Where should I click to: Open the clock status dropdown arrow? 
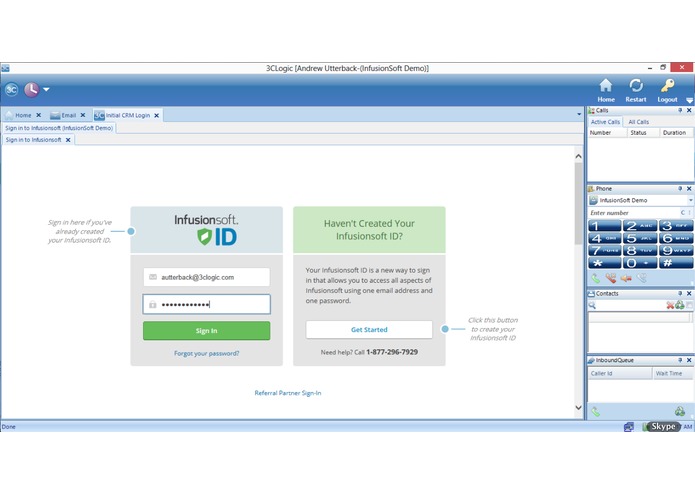[x=46, y=89]
